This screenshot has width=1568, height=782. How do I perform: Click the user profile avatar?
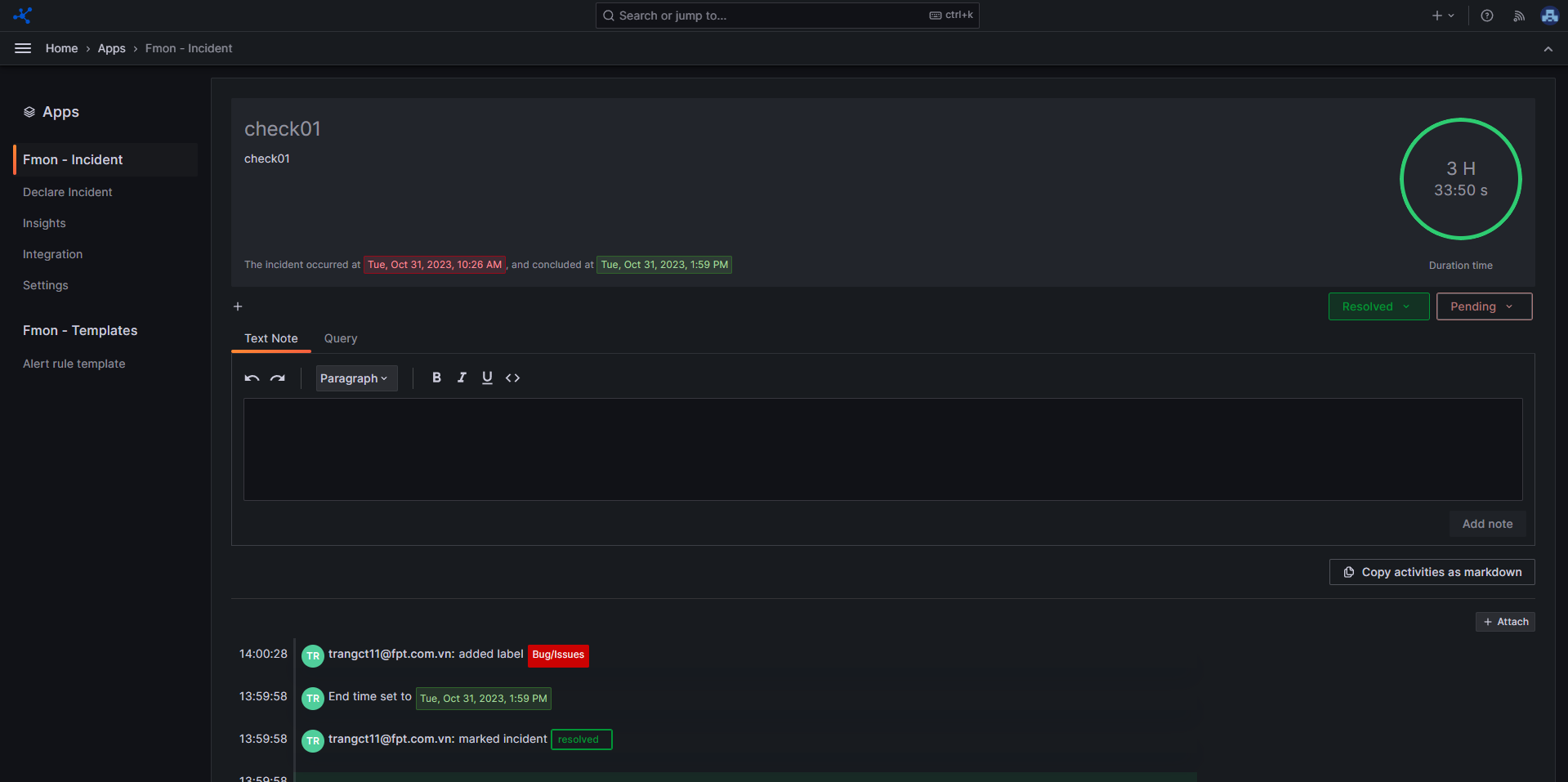point(1549,16)
